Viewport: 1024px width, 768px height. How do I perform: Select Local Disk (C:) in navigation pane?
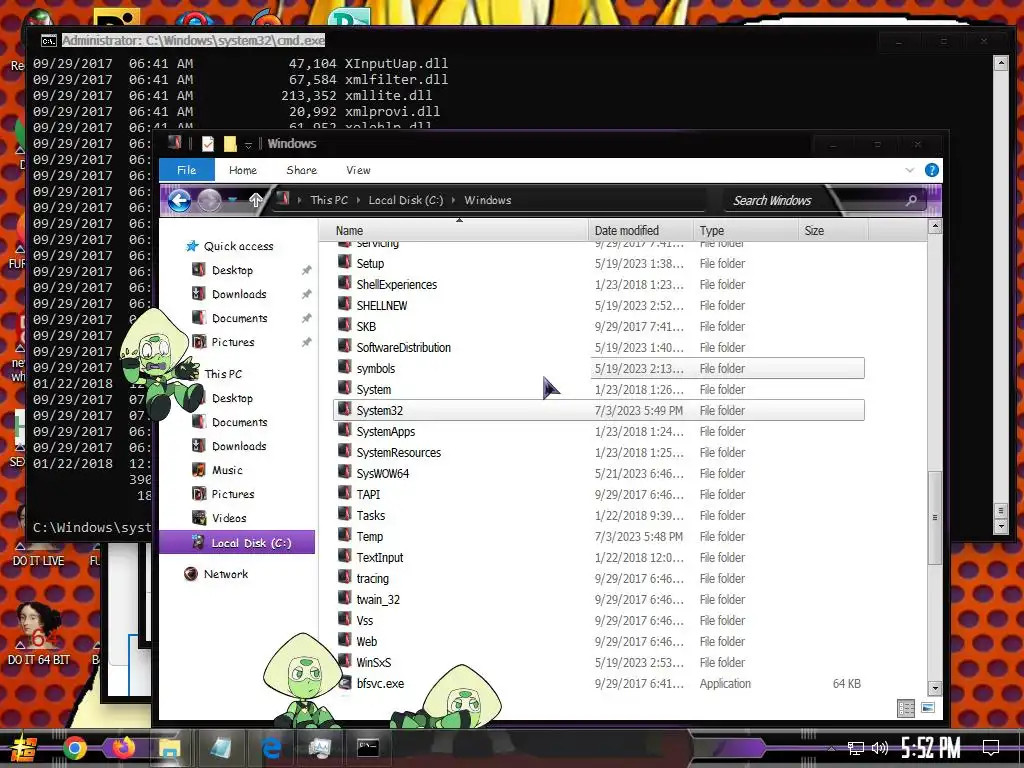coord(237,543)
